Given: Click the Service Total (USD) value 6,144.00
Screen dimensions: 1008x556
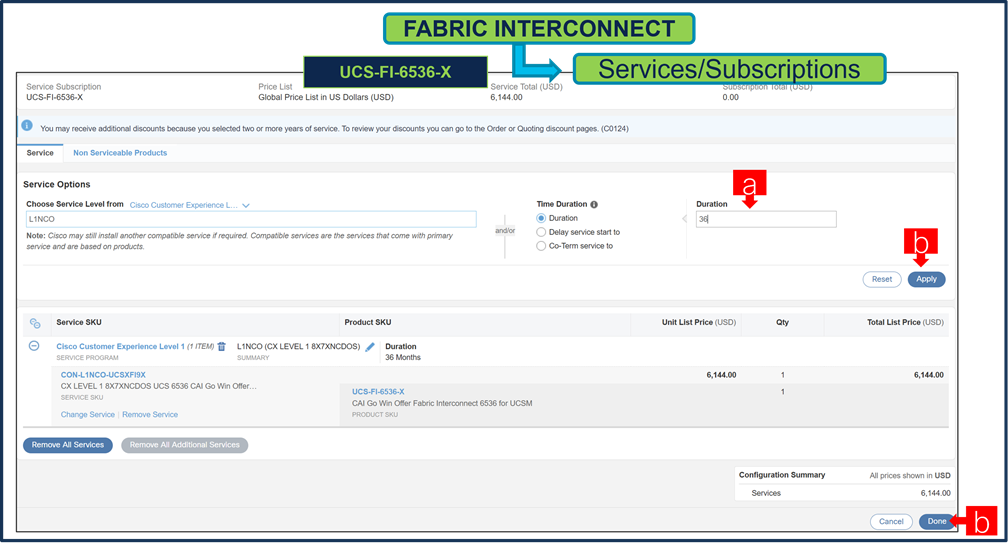Looking at the screenshot, I should pos(507,98).
